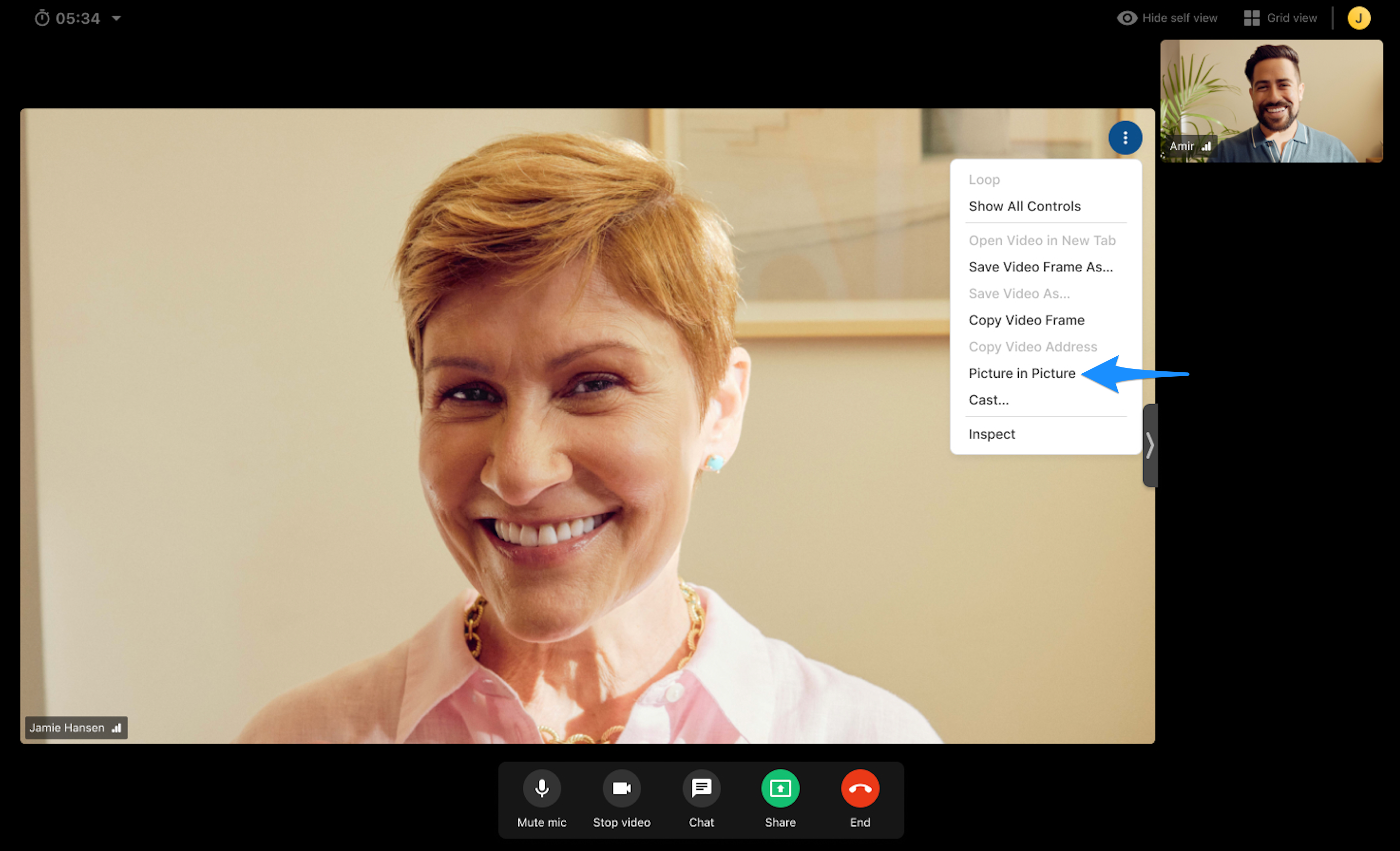
Task: End the call
Action: pyautogui.click(x=860, y=788)
